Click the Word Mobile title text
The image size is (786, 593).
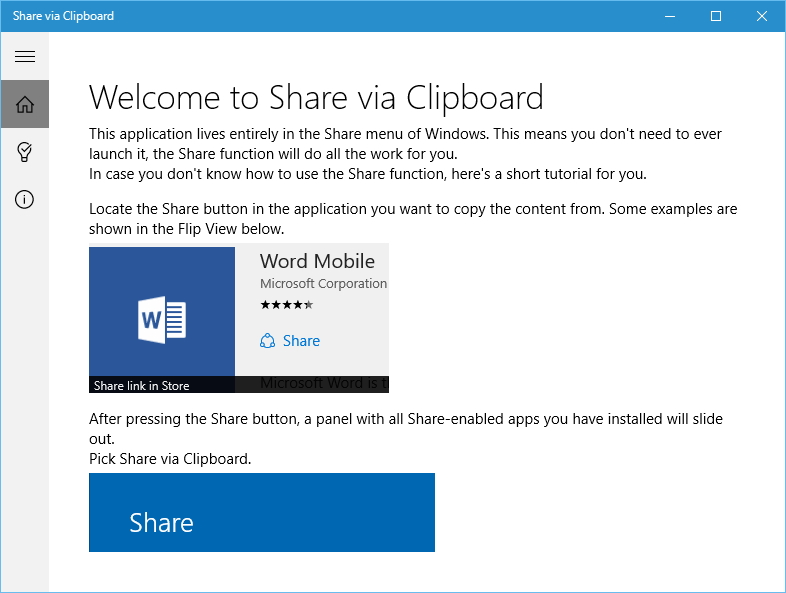pos(317,261)
